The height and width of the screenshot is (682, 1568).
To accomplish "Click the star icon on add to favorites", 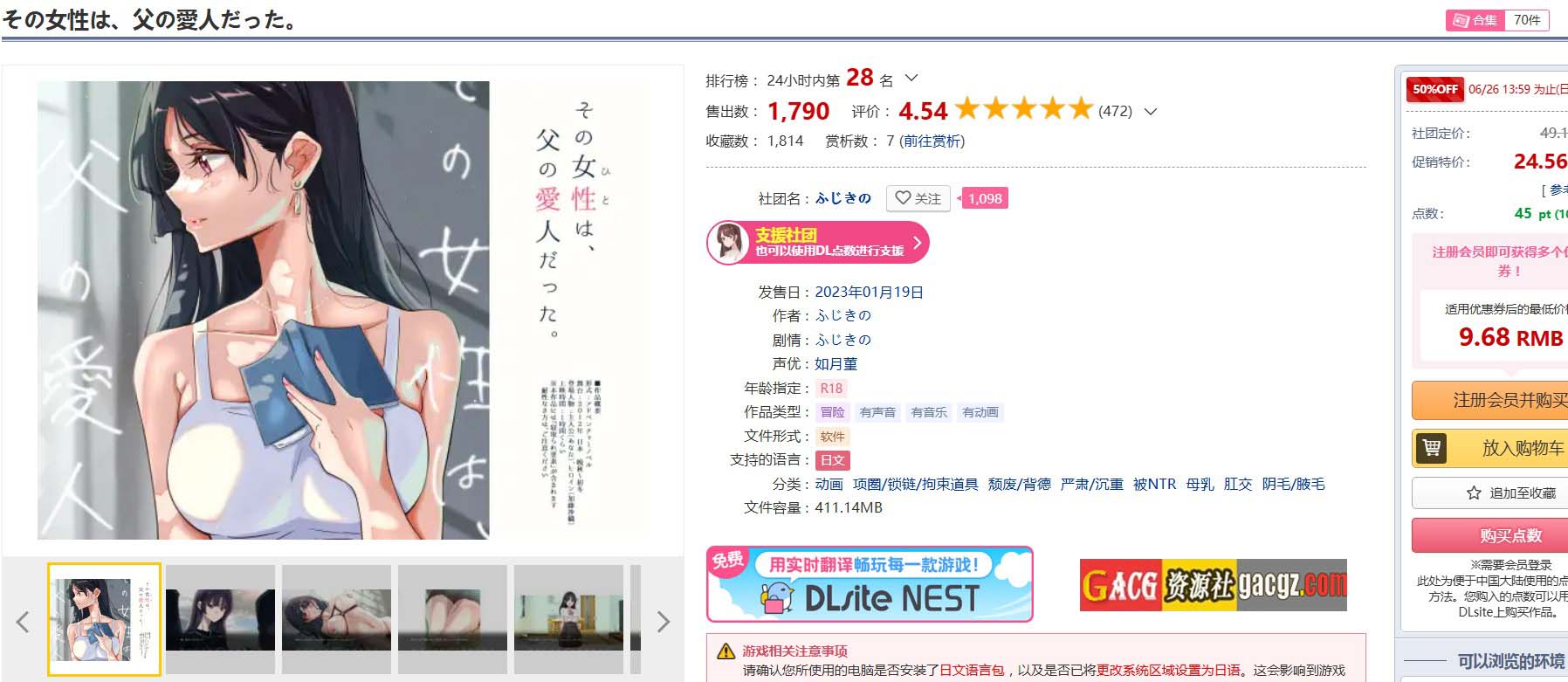I will pyautogui.click(x=1474, y=493).
